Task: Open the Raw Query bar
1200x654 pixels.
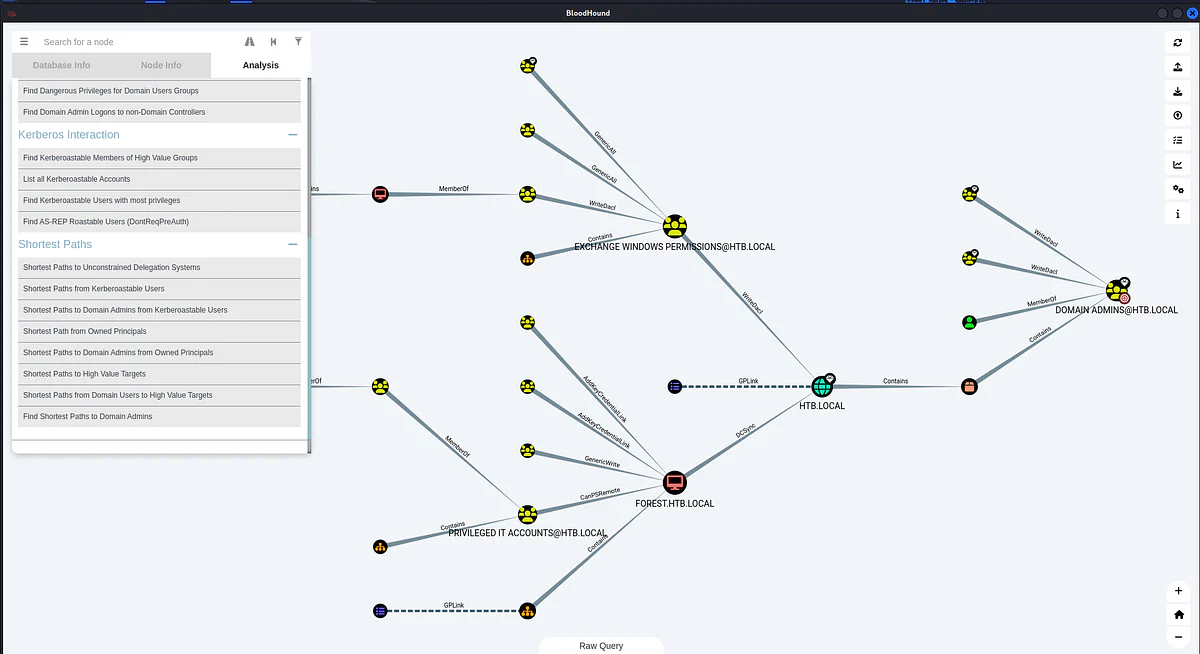Action: pyautogui.click(x=601, y=646)
